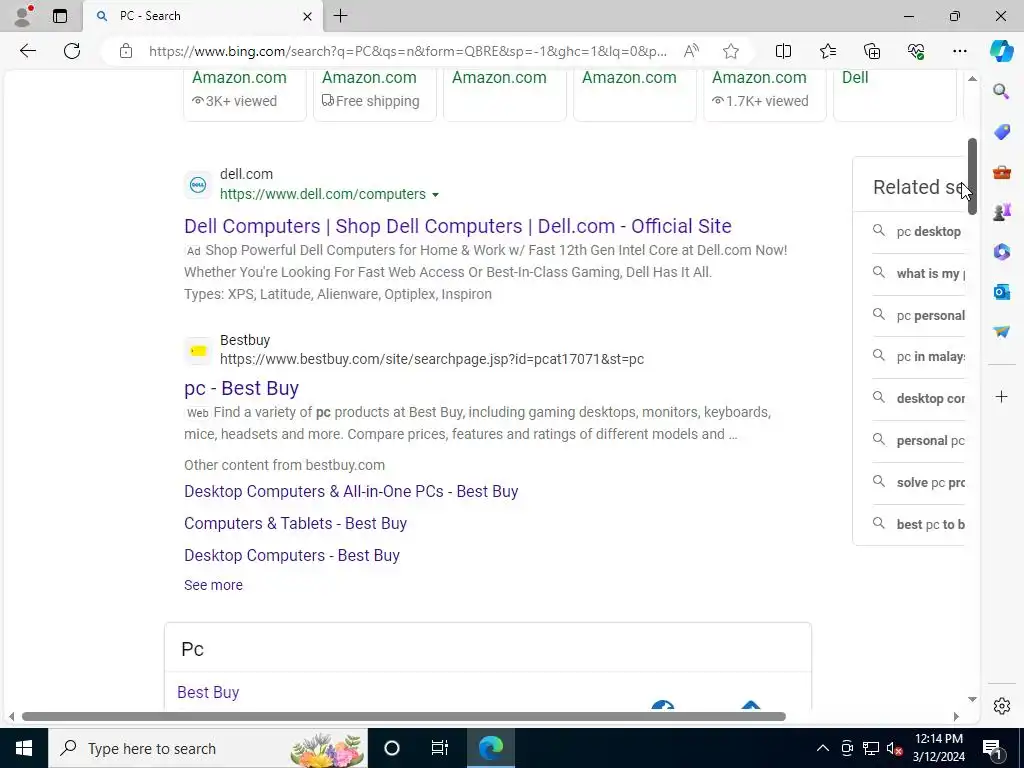View site information lock icon
This screenshot has height=768, width=1024.
(x=126, y=51)
